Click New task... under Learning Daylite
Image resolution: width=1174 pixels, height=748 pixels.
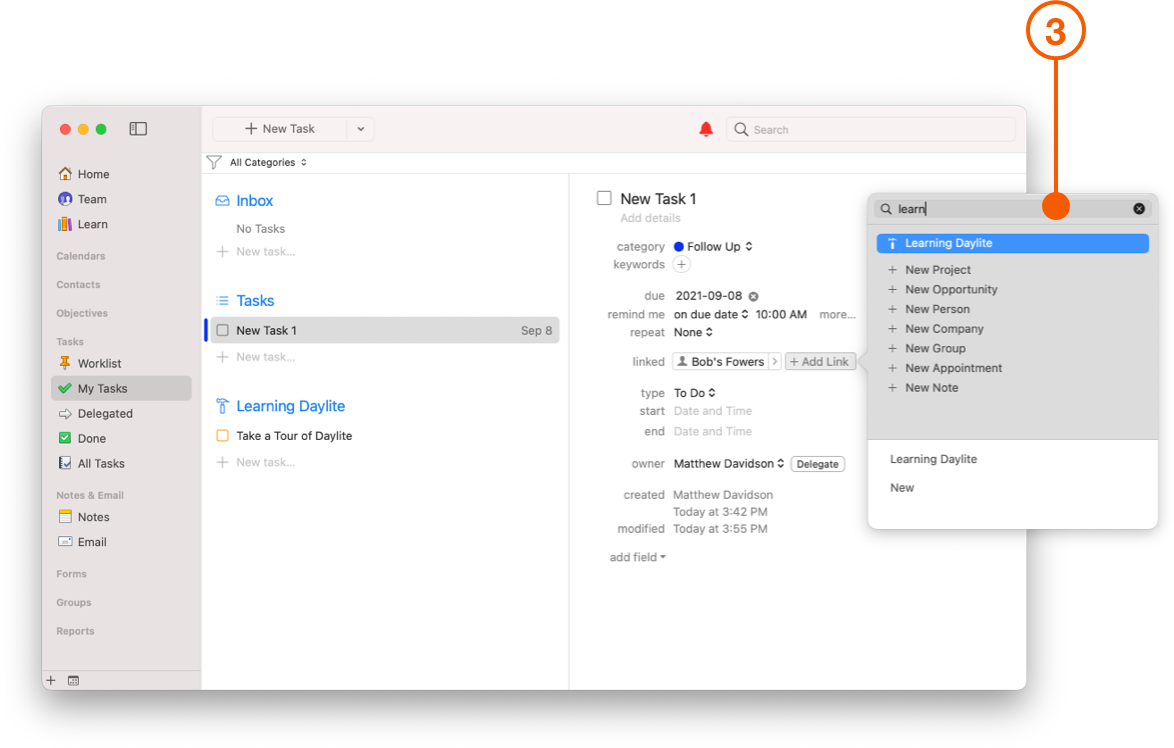(x=265, y=463)
